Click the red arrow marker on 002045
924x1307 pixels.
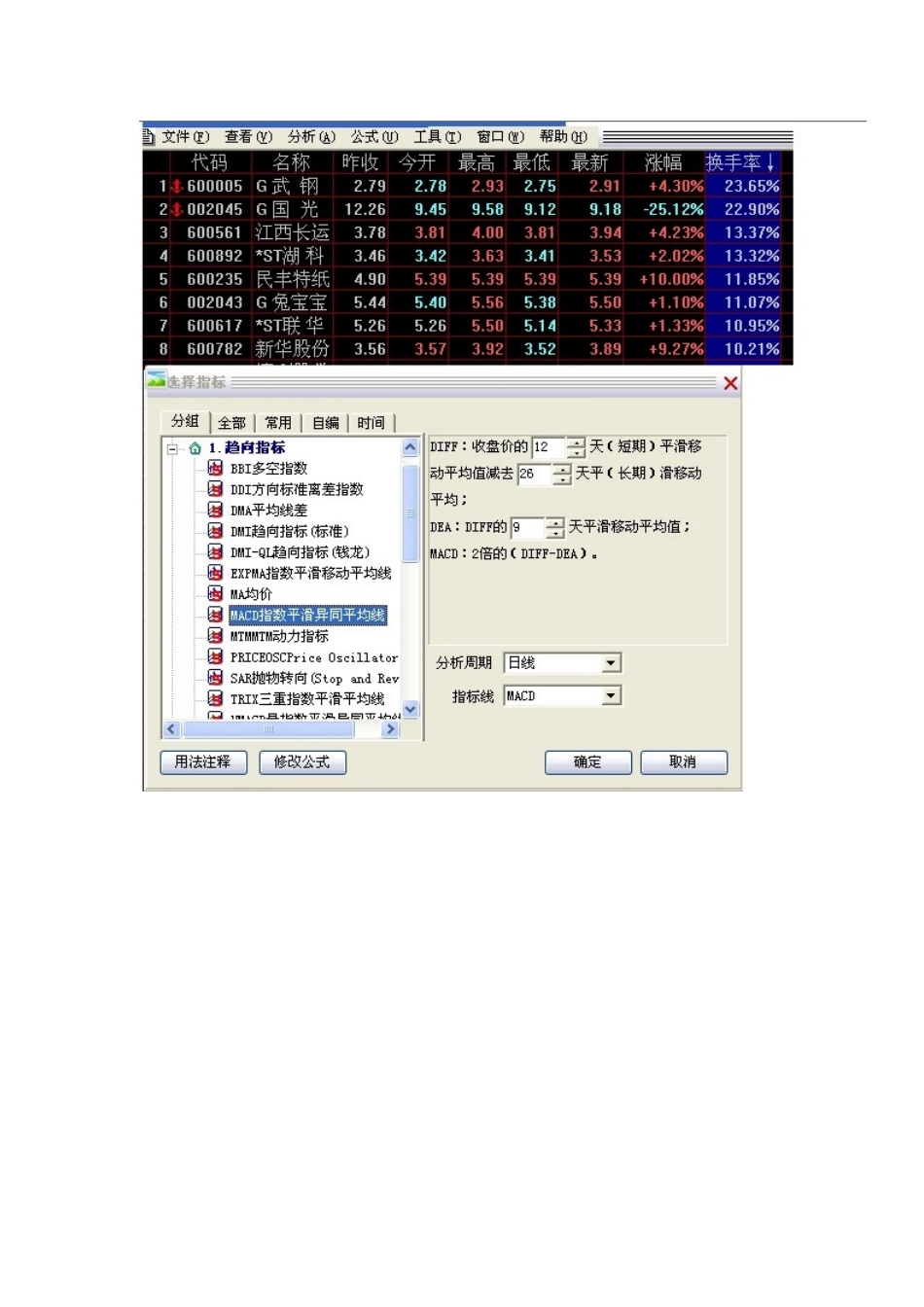(177, 209)
